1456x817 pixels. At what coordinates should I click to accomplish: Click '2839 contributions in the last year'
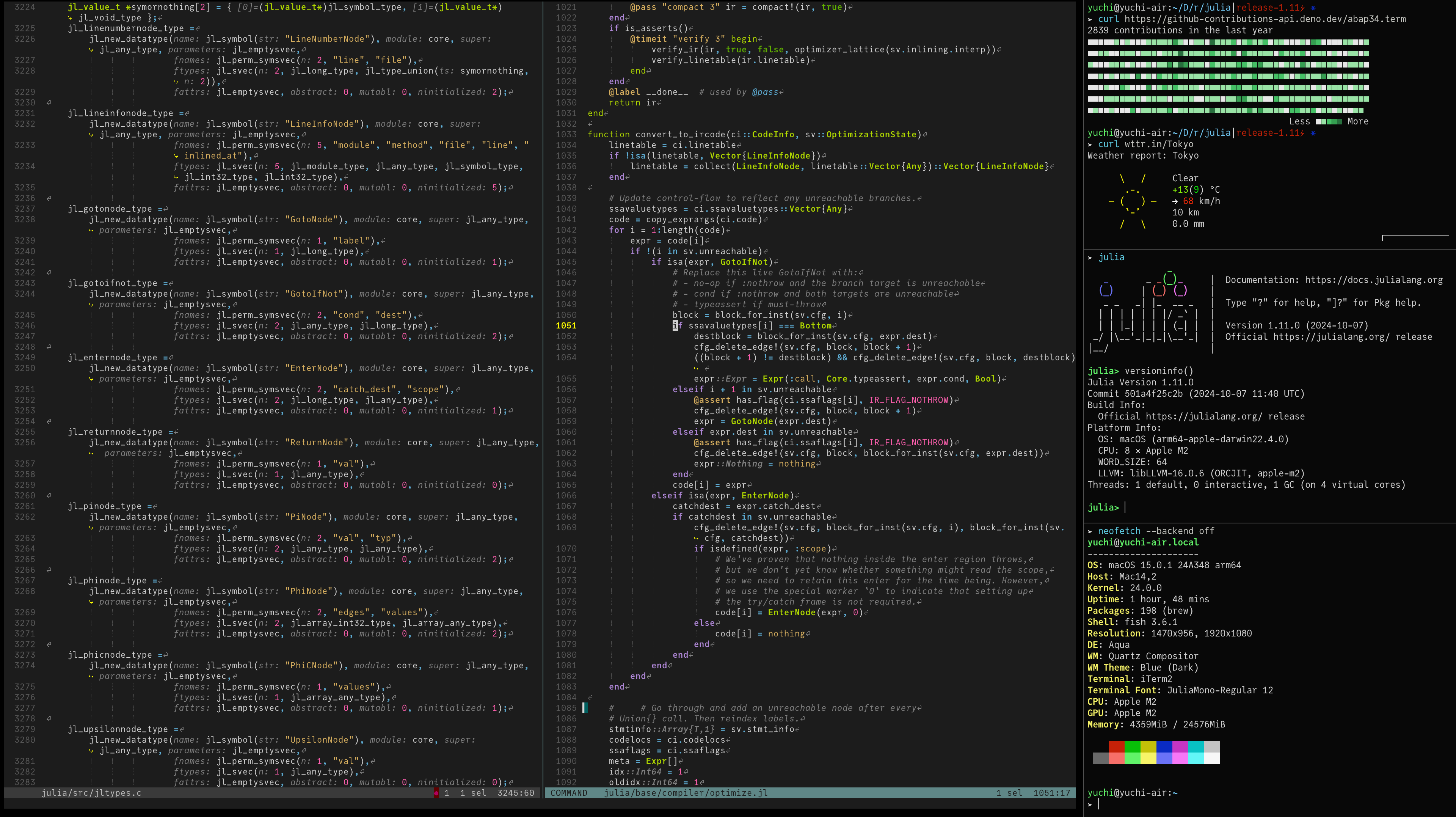point(1180,30)
